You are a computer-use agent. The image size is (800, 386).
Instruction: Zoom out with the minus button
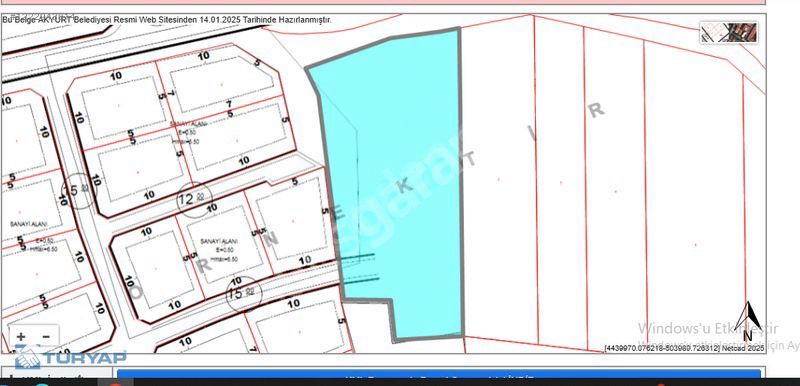click(46, 337)
